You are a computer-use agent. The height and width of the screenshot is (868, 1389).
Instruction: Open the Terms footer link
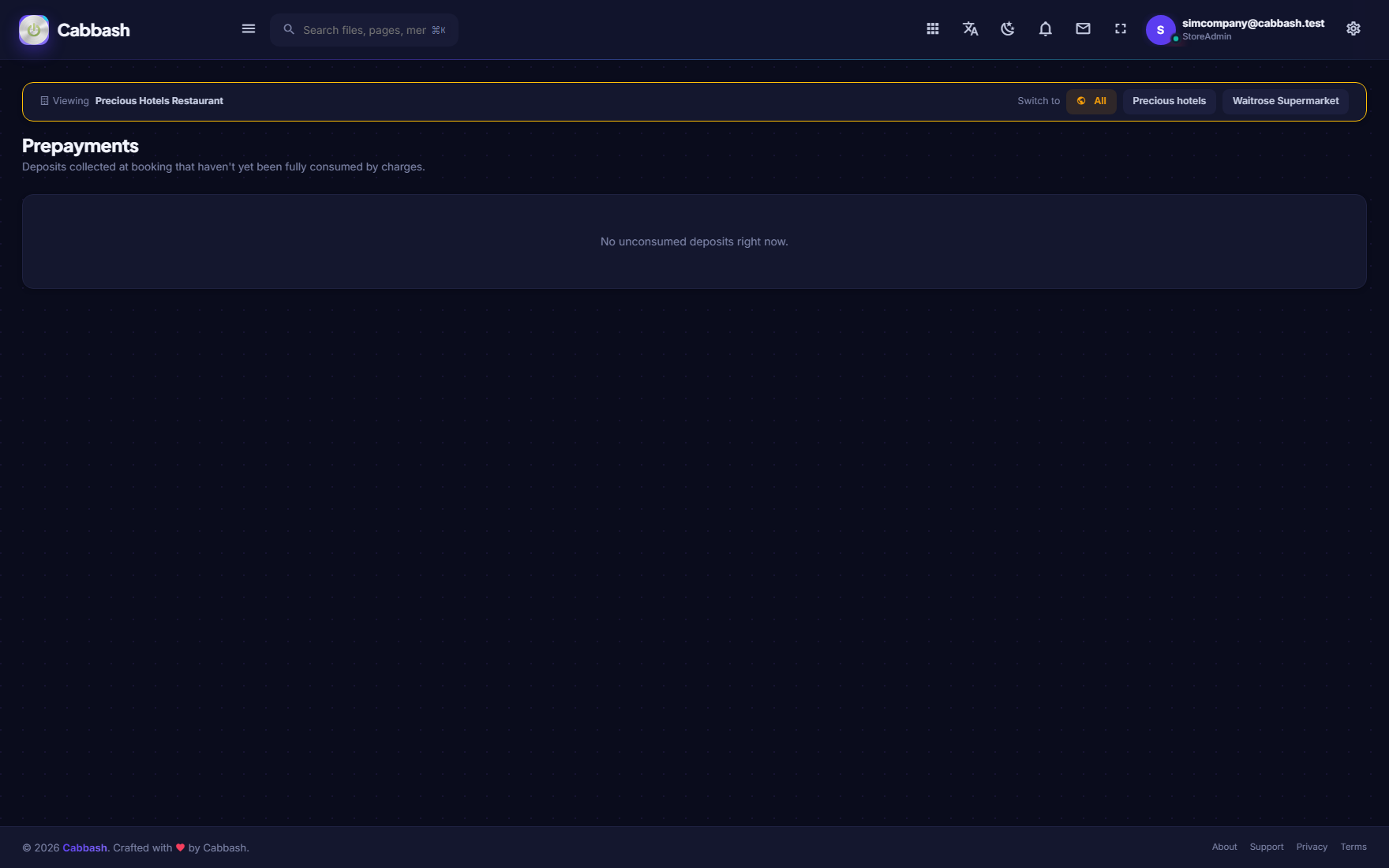1353,847
